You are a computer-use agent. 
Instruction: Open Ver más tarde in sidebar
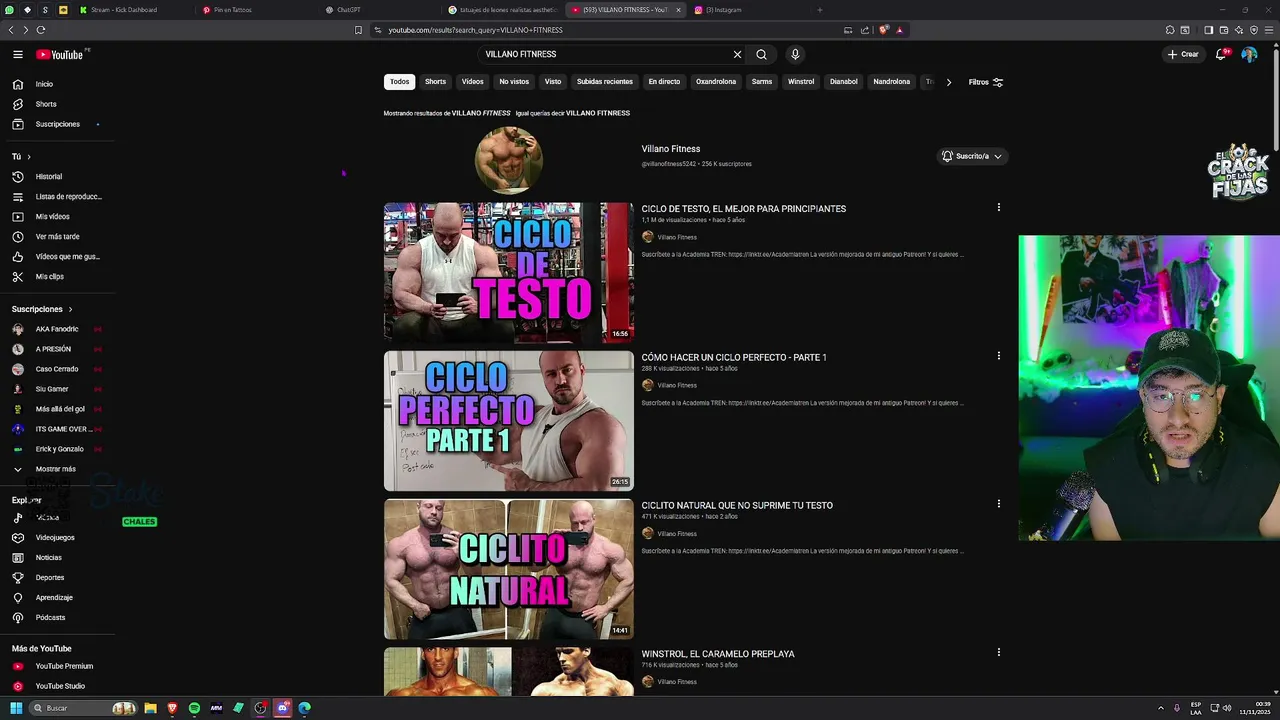pyautogui.click(x=58, y=236)
